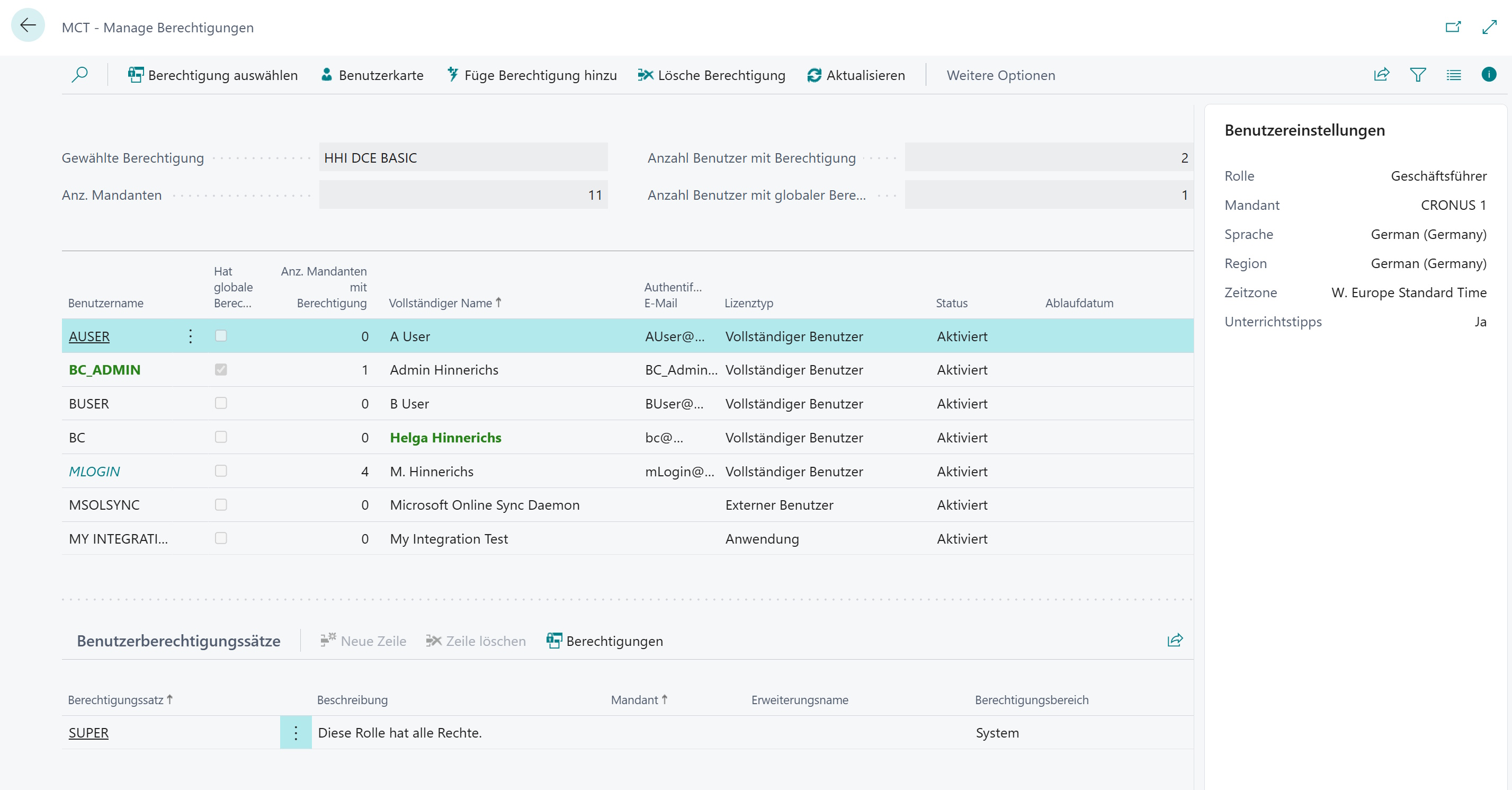Click Zeile löschen action
This screenshot has width=1512, height=790.
coord(476,641)
